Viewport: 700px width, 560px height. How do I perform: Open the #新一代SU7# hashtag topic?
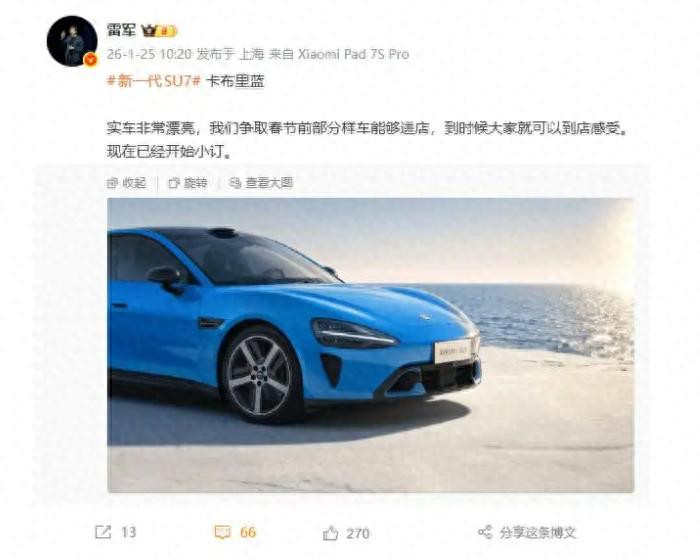(154, 81)
